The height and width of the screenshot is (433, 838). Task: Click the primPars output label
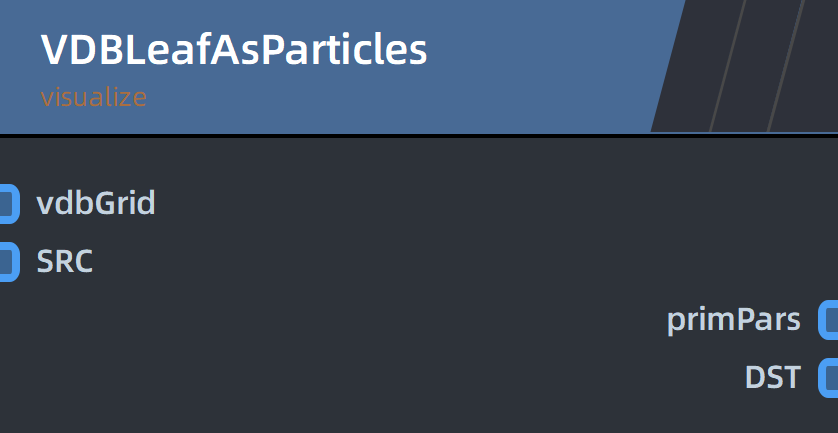(x=734, y=320)
